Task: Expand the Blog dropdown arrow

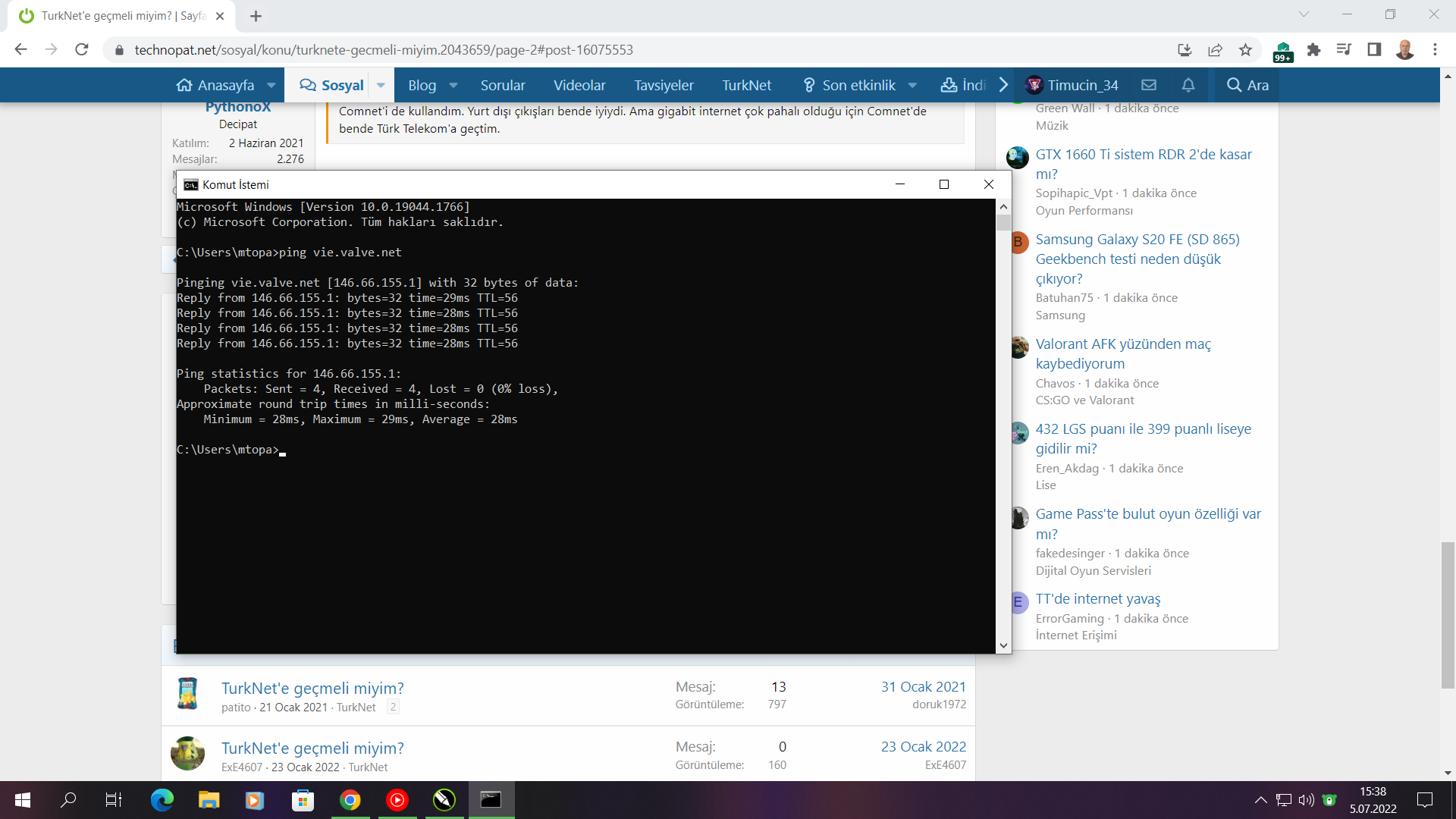Action: 453,85
